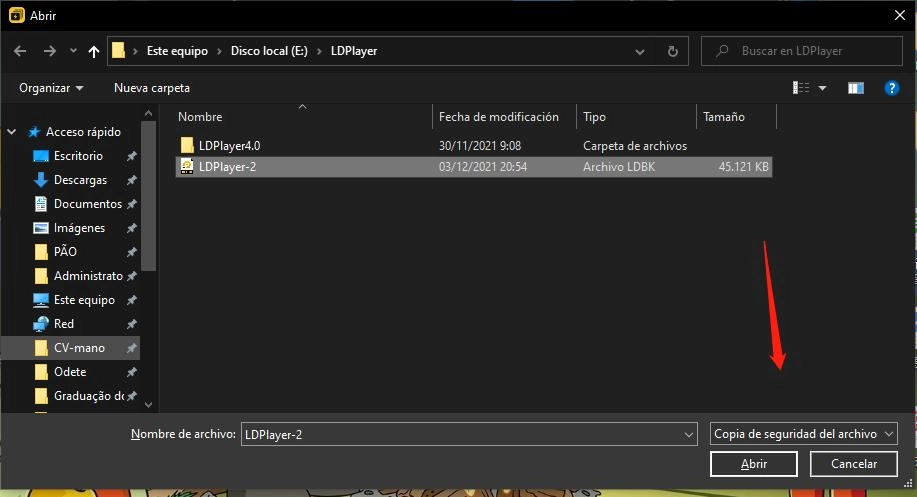Expand the file name history dropdown

click(689, 434)
